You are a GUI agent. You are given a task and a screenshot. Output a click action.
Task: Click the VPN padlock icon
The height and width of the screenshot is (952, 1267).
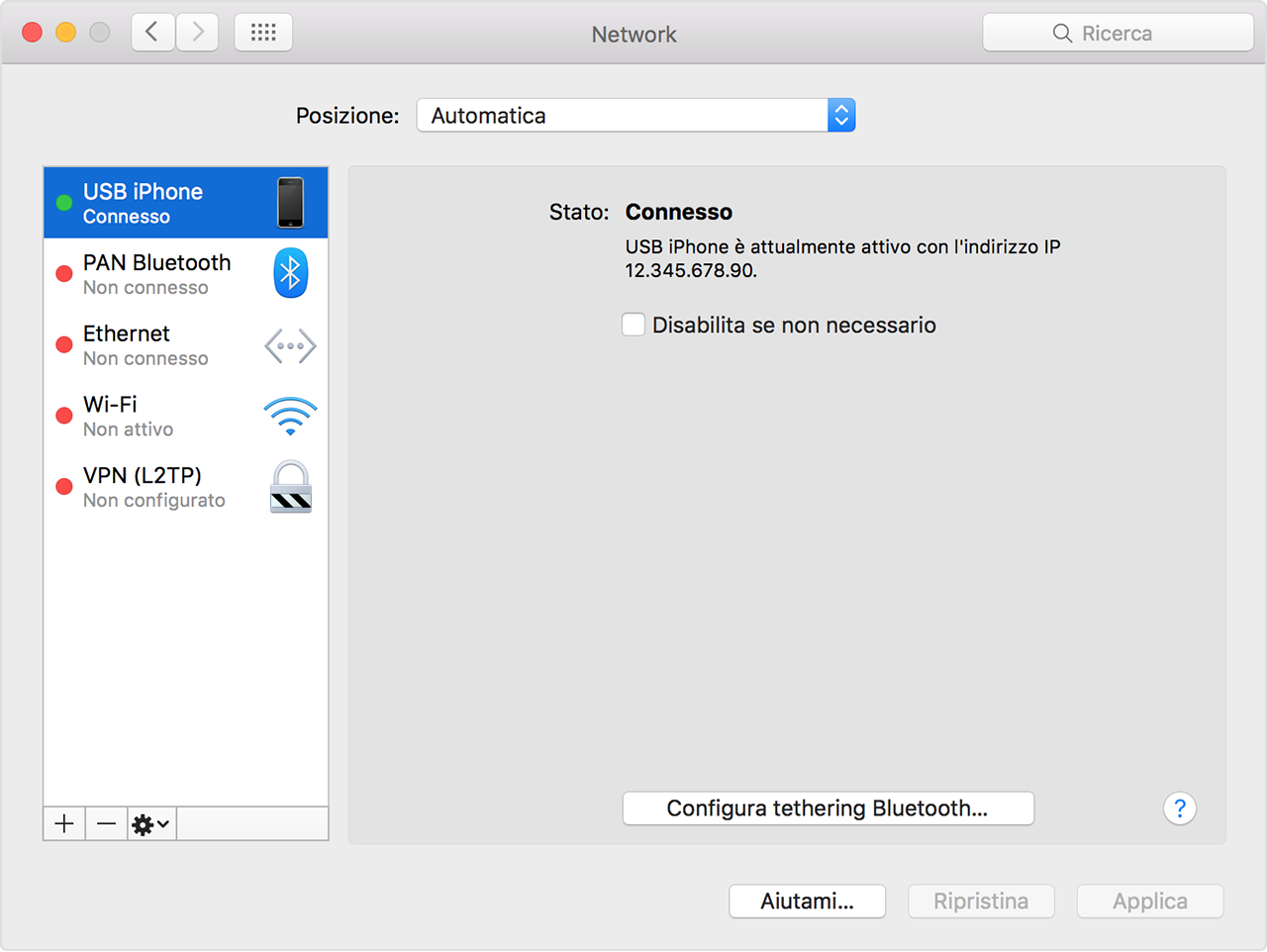(x=290, y=487)
